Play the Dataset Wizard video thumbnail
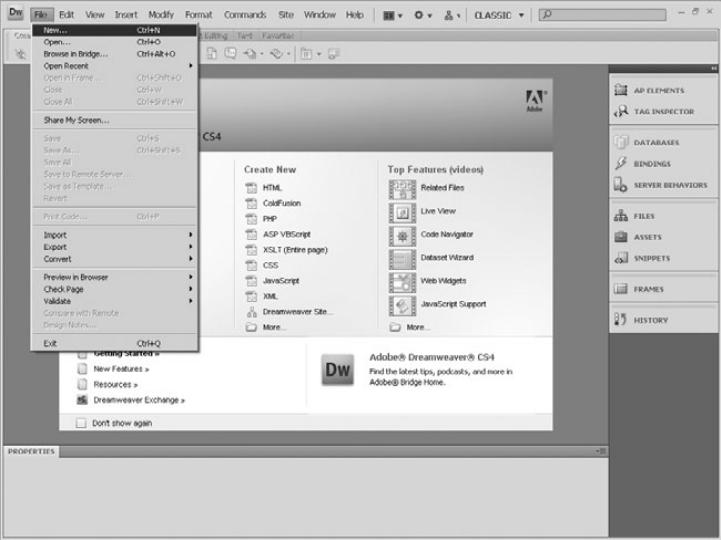This screenshot has width=721, height=540. [x=402, y=259]
